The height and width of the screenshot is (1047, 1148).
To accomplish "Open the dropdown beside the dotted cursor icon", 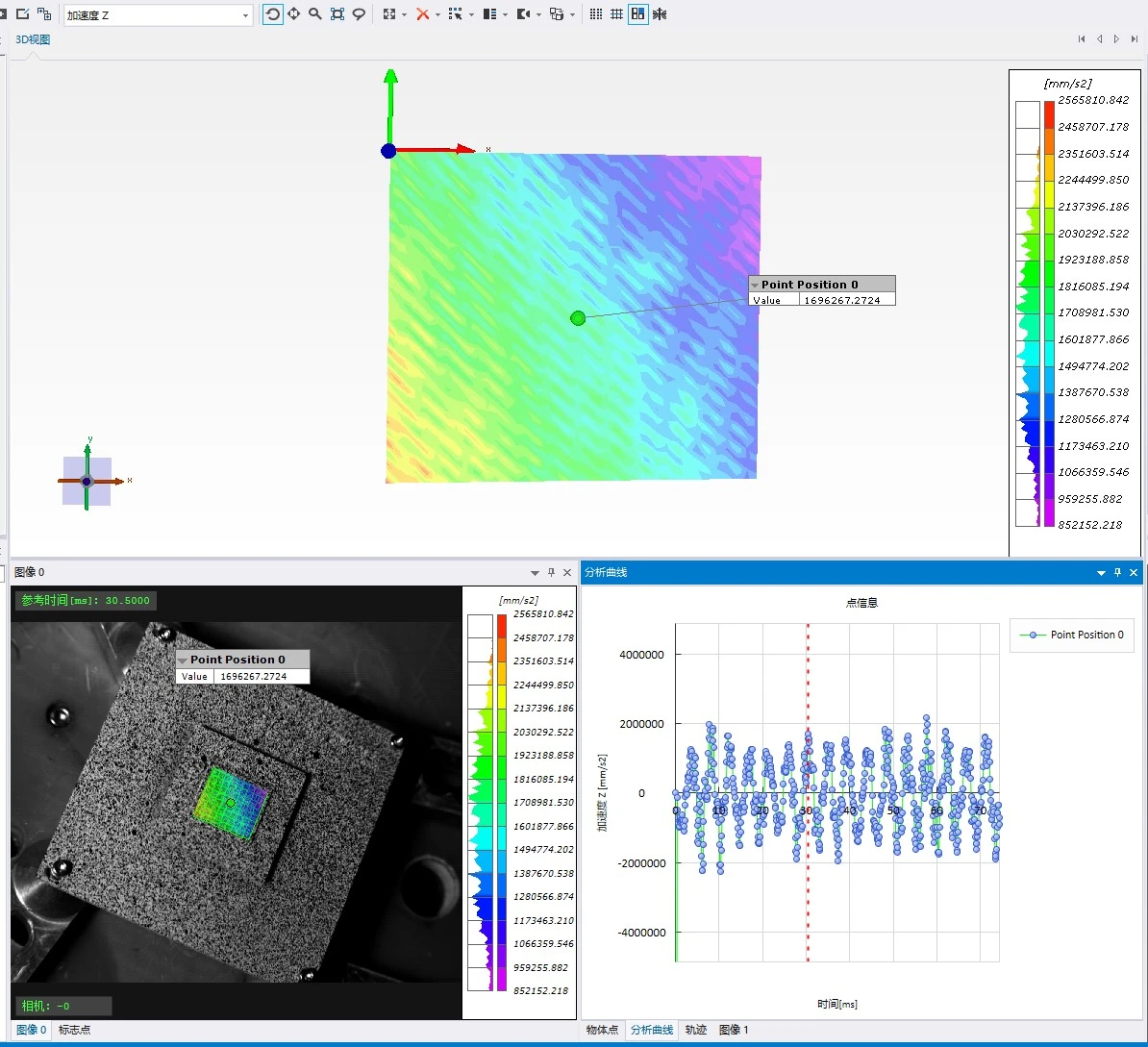I will pyautogui.click(x=471, y=14).
